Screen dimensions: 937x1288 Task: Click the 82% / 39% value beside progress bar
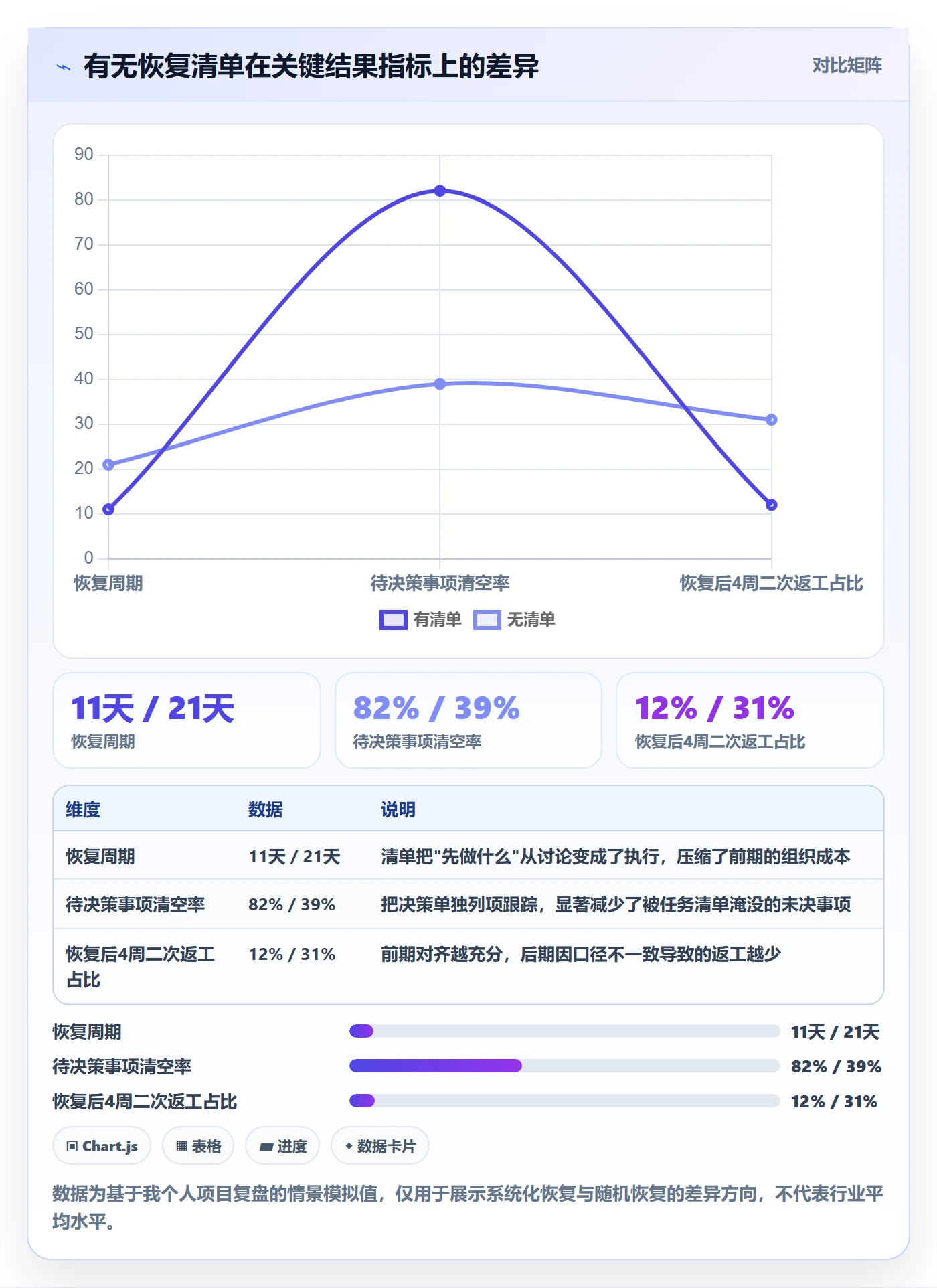[836, 1066]
